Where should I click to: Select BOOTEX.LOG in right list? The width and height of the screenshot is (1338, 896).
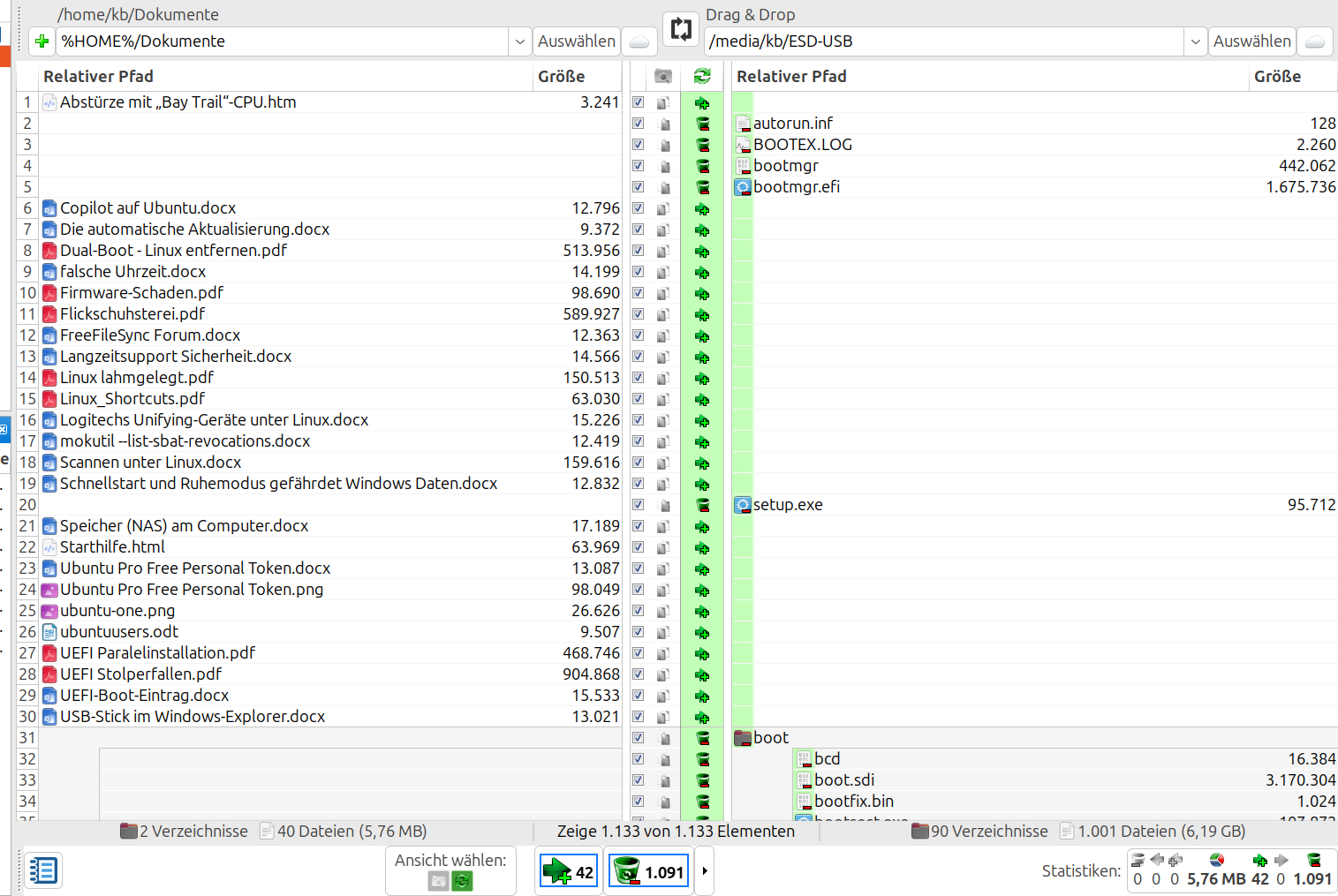tap(803, 145)
